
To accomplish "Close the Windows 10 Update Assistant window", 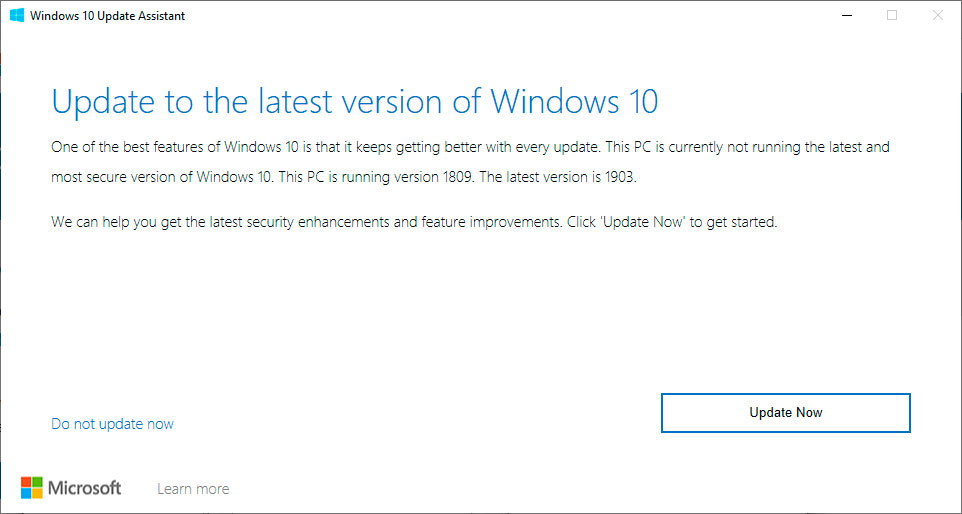I will click(937, 15).
